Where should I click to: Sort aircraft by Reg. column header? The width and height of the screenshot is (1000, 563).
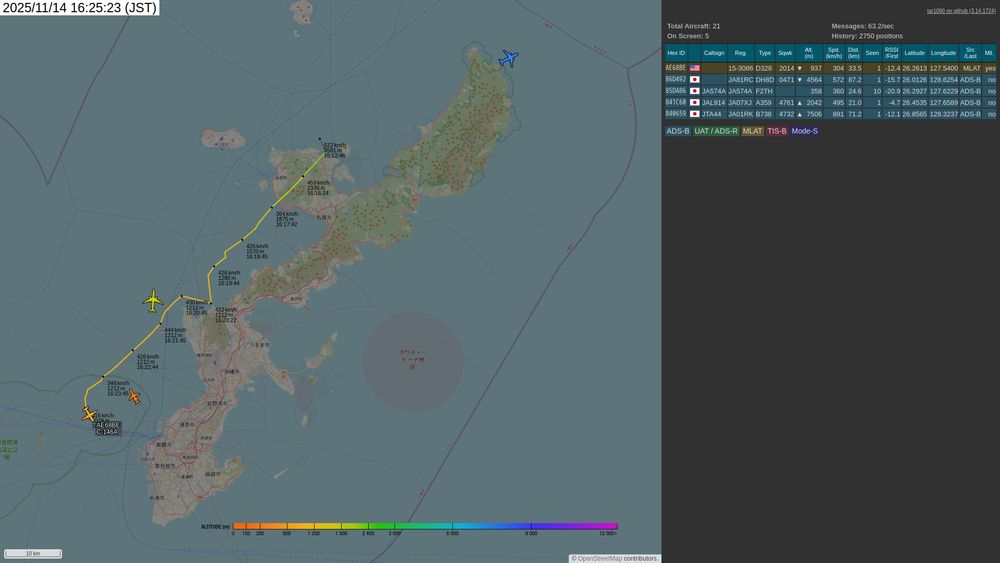pyautogui.click(x=740, y=53)
